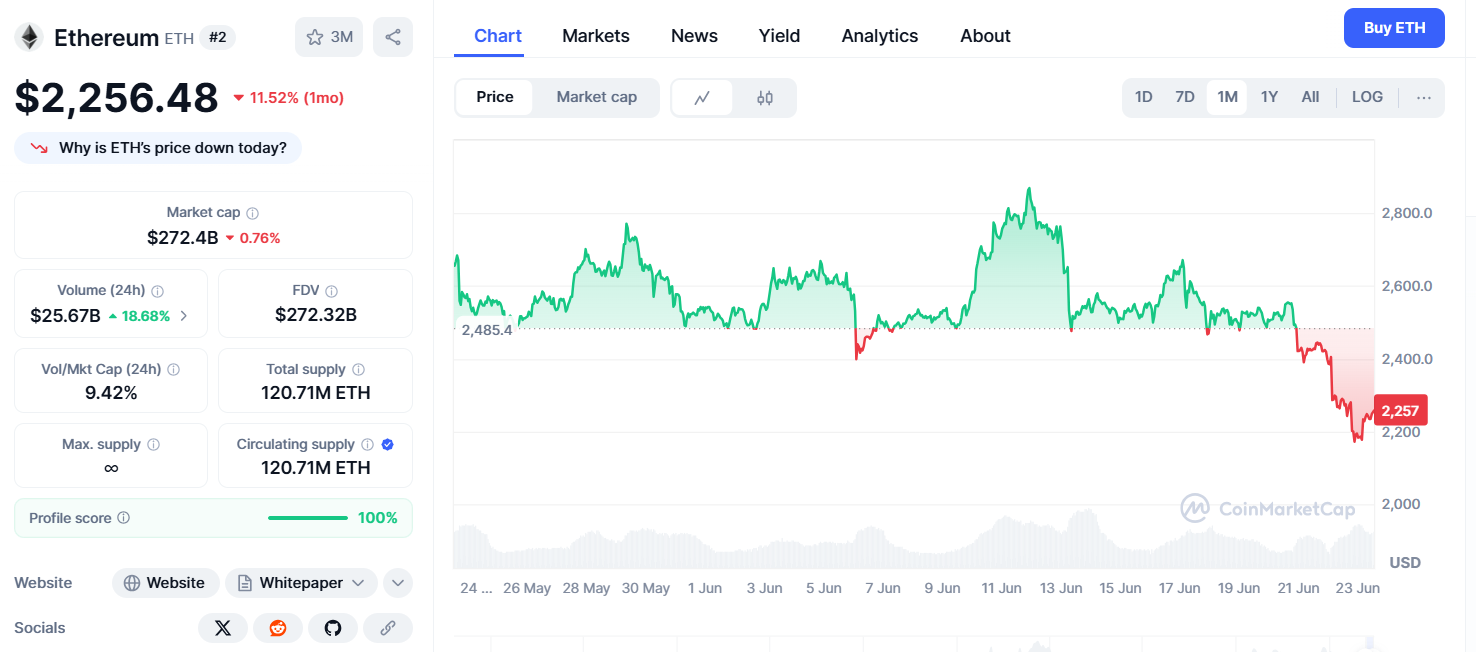
Task: Show Total supply info icon
Action: (x=358, y=370)
